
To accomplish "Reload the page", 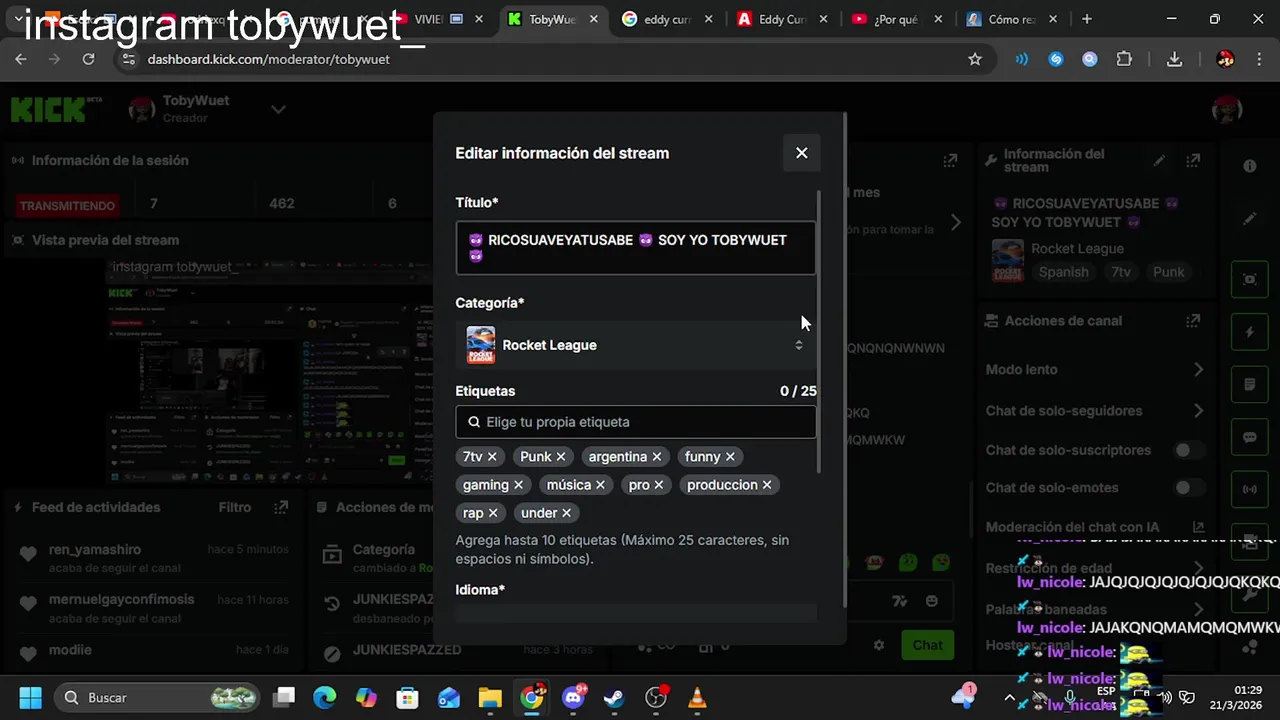I will (x=88, y=59).
